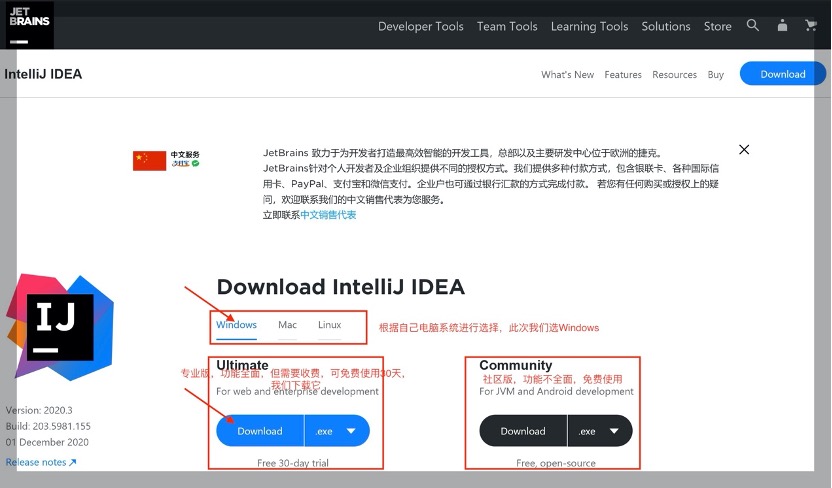832x488 pixels.
Task: Open the Resources page
Action: (674, 75)
